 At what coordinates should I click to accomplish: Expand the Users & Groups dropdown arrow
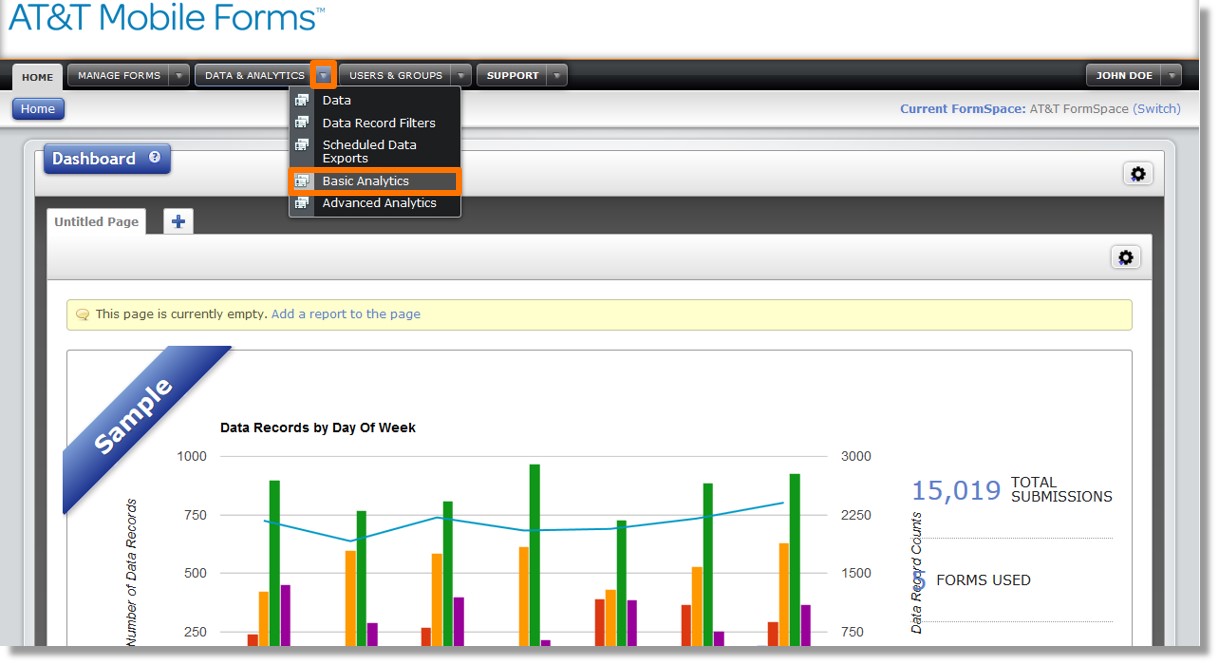click(461, 75)
